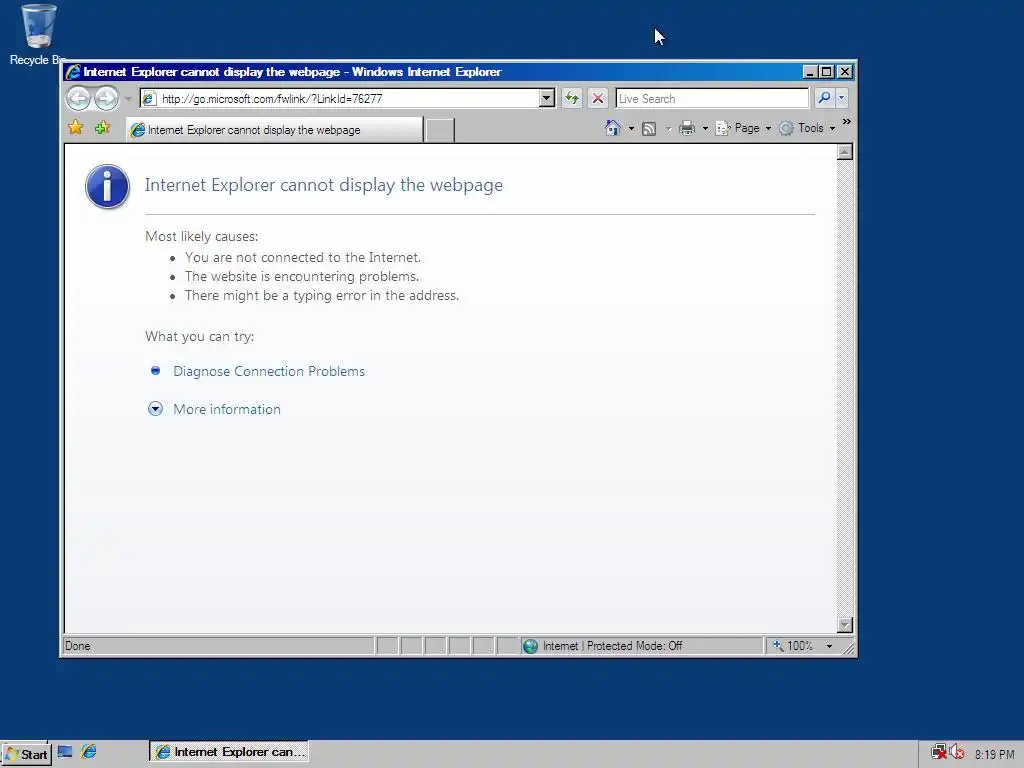
Task: Open the zoom level dropdown arrow
Action: coord(829,646)
